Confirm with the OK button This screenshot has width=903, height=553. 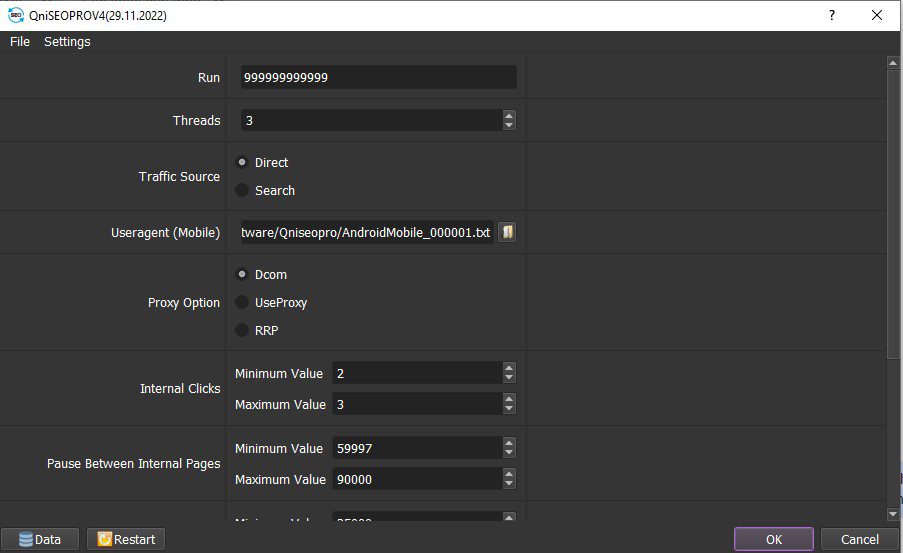coord(773,539)
